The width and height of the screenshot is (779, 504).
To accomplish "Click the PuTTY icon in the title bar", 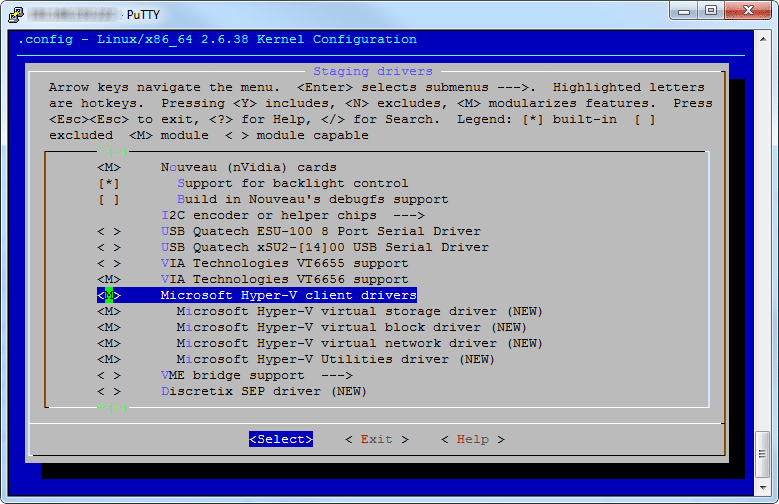I will [15, 14].
